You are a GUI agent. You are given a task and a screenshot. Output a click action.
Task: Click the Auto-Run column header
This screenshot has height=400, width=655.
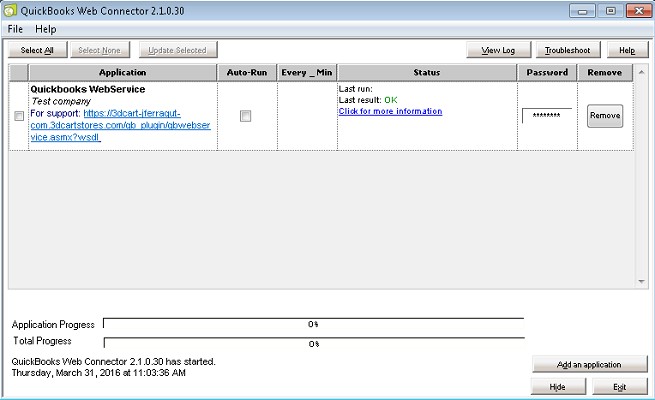click(247, 73)
